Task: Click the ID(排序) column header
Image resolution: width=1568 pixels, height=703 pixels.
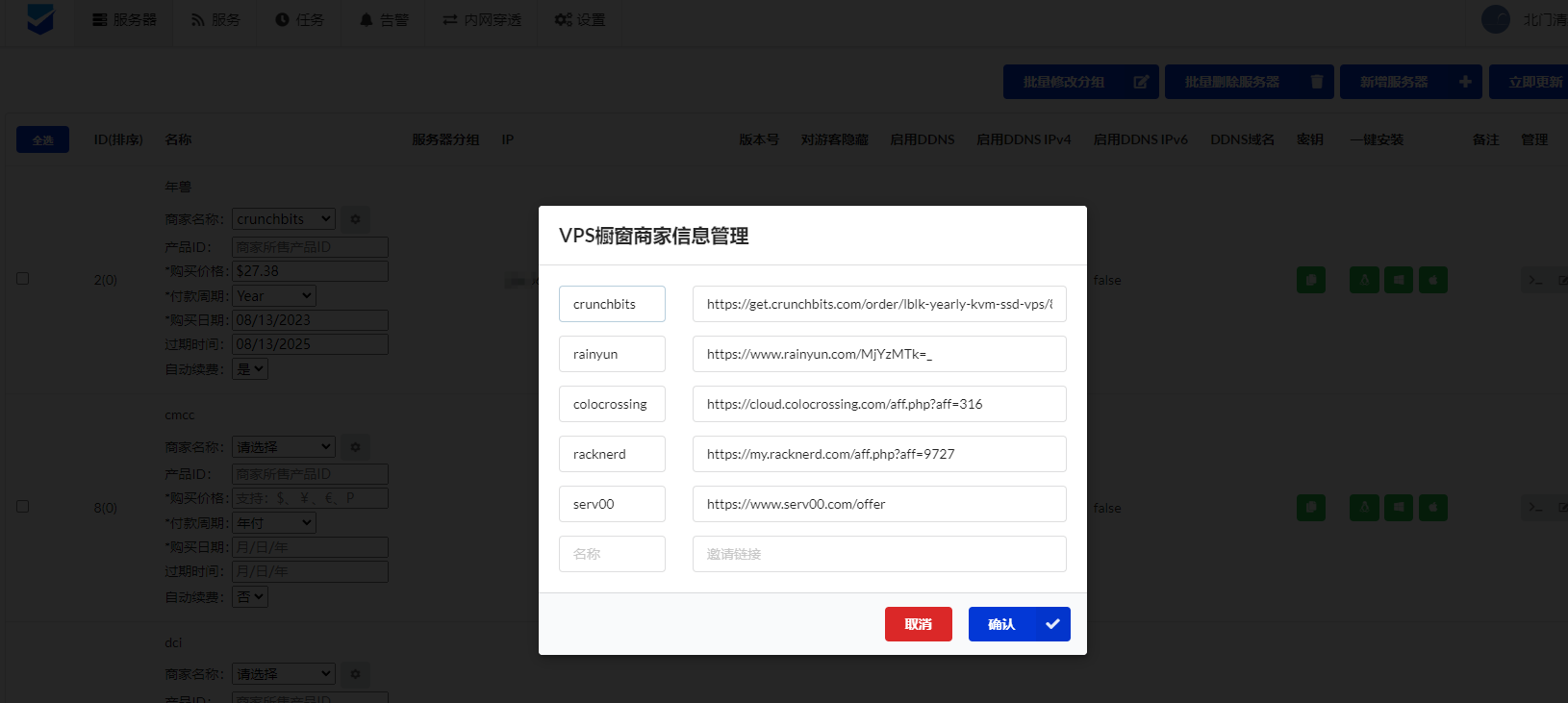Action: (118, 139)
